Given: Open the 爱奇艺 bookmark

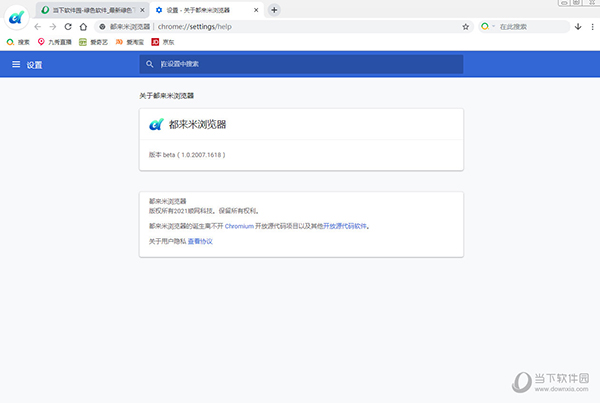Looking at the screenshot, I should coord(93,42).
